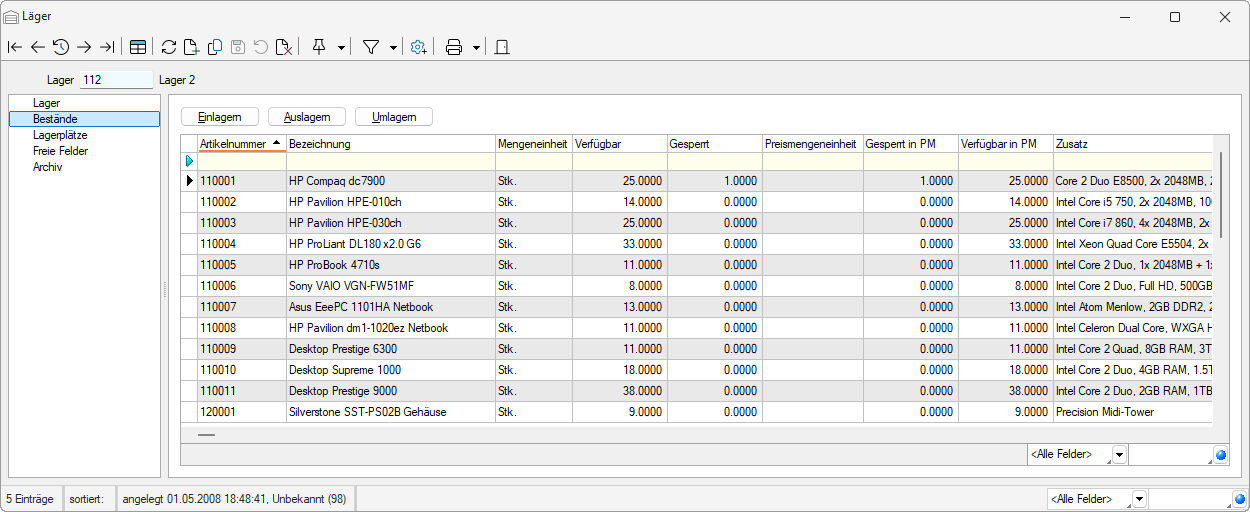1250x512 pixels.
Task: Expand the Printer dropdown arrow
Action: [477, 47]
